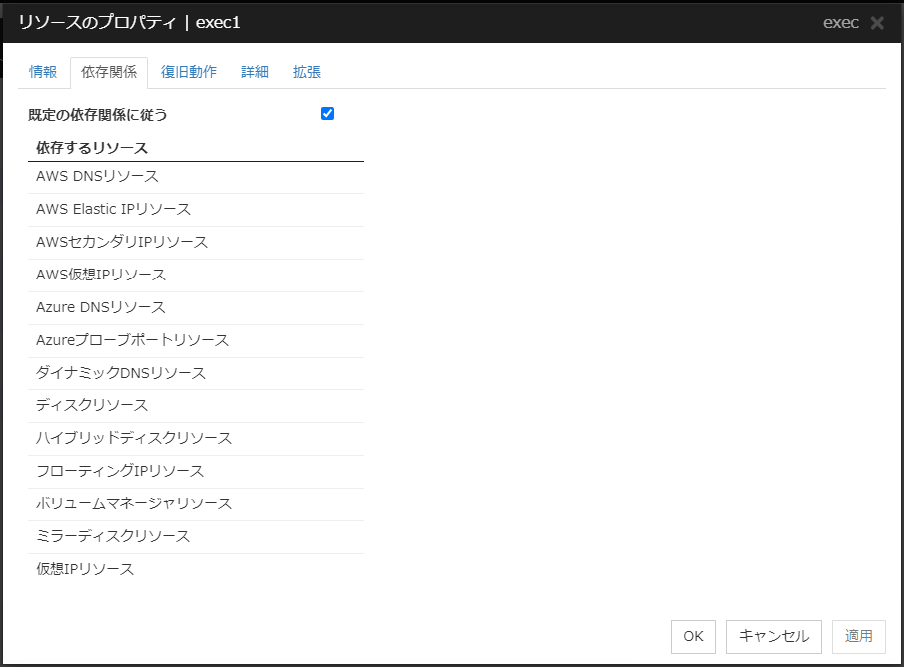Click the OK button
The image size is (904, 667).
(x=693, y=636)
